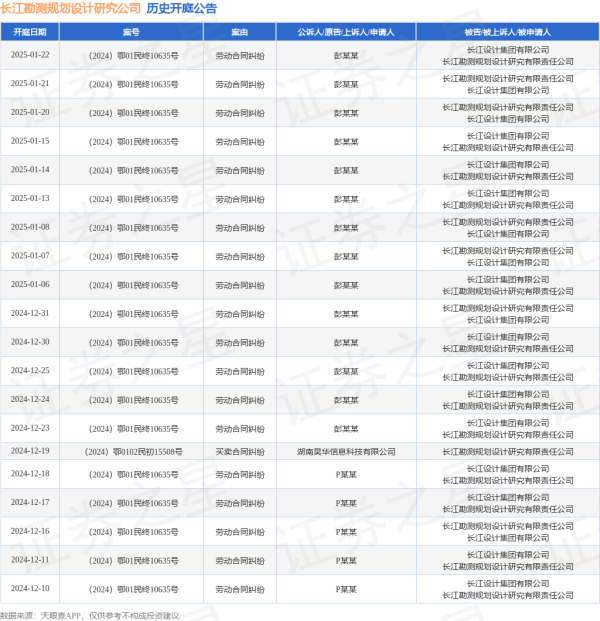Click 彭某某 in the 2025-01-08 row

(346, 228)
